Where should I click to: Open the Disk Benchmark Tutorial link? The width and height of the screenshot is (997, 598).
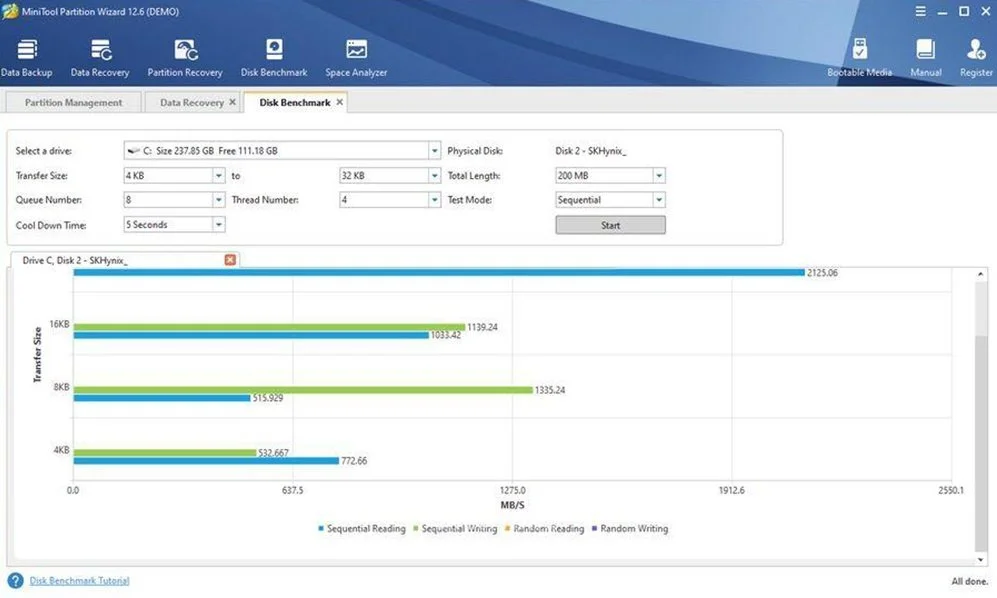[79, 580]
